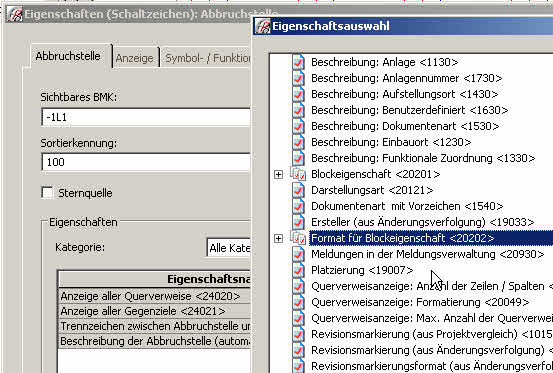Expand Format für Blockeigenschaft <20202> node

[x=278, y=238]
